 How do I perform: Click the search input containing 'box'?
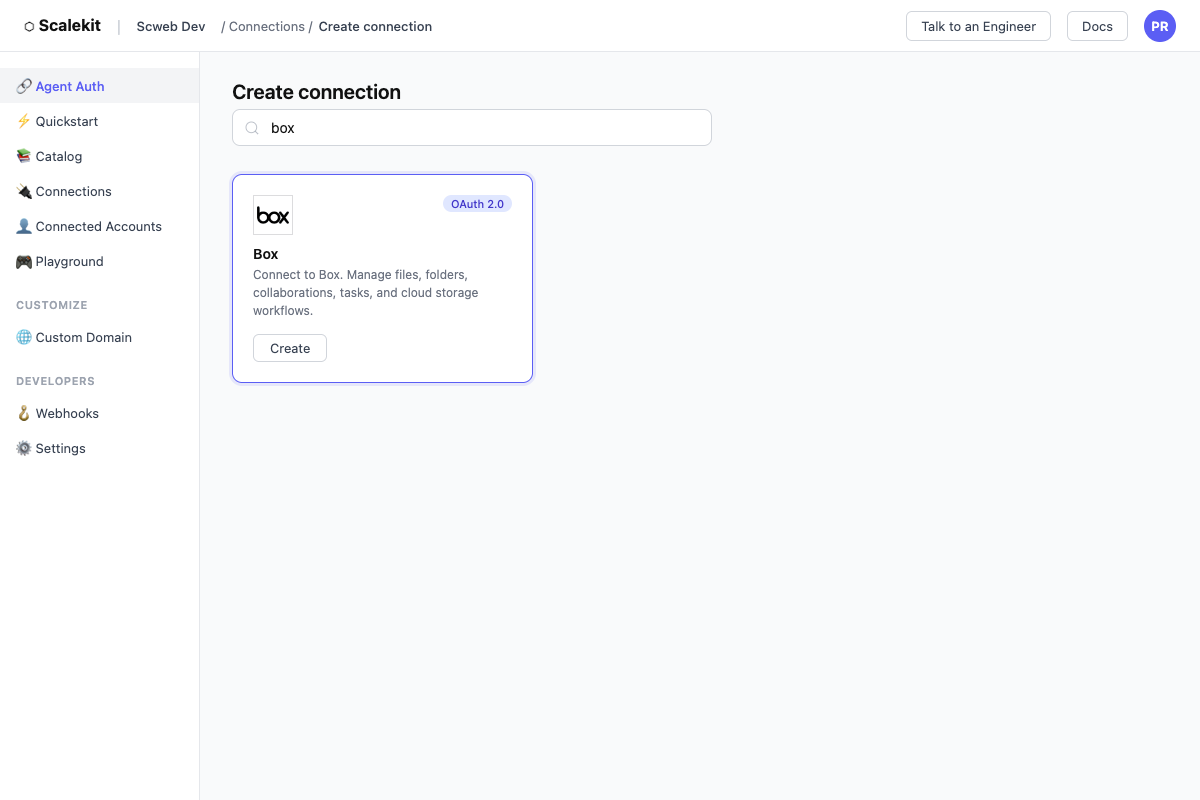(x=471, y=127)
